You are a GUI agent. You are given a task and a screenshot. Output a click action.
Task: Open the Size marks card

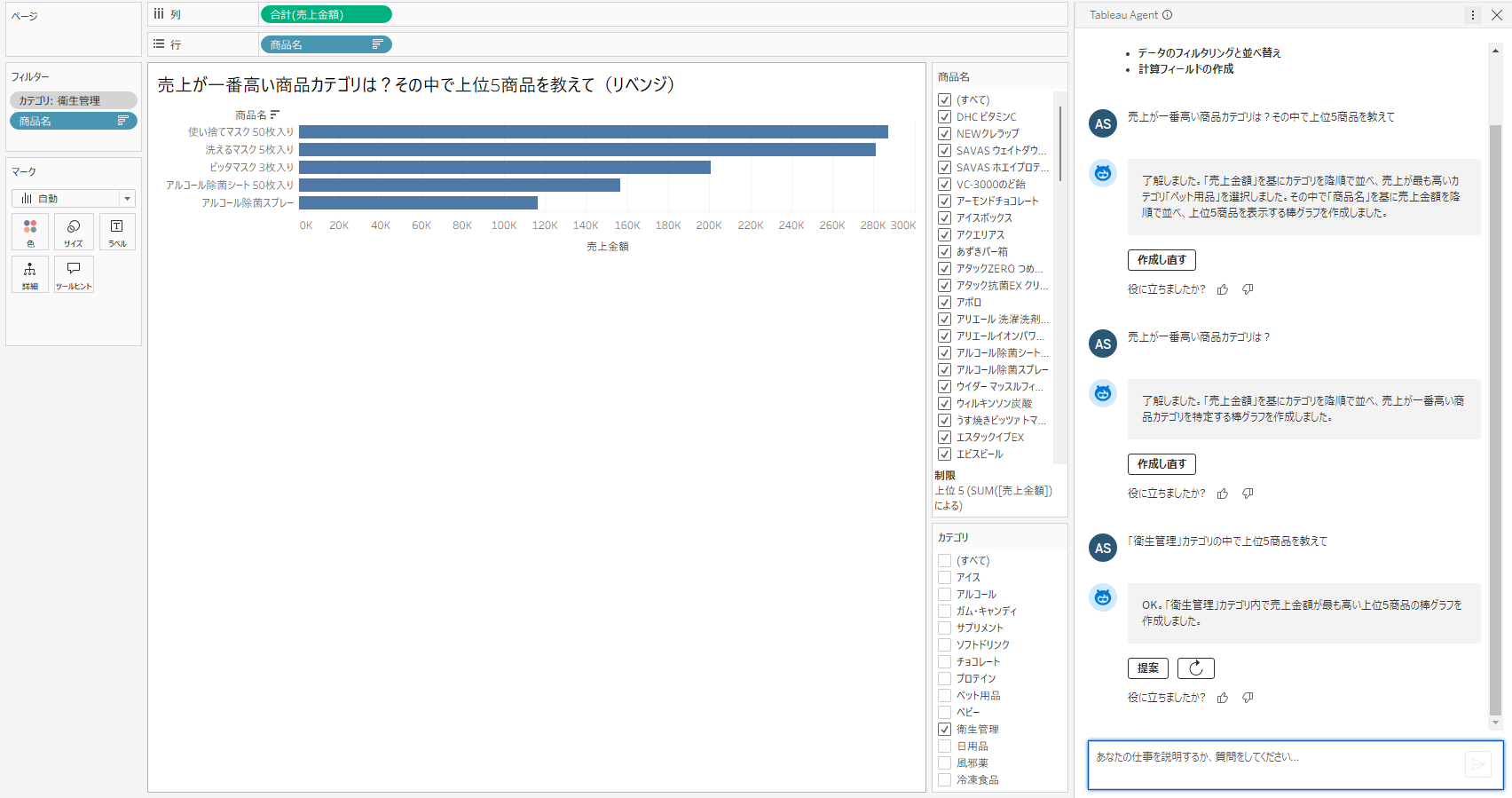pyautogui.click(x=74, y=232)
